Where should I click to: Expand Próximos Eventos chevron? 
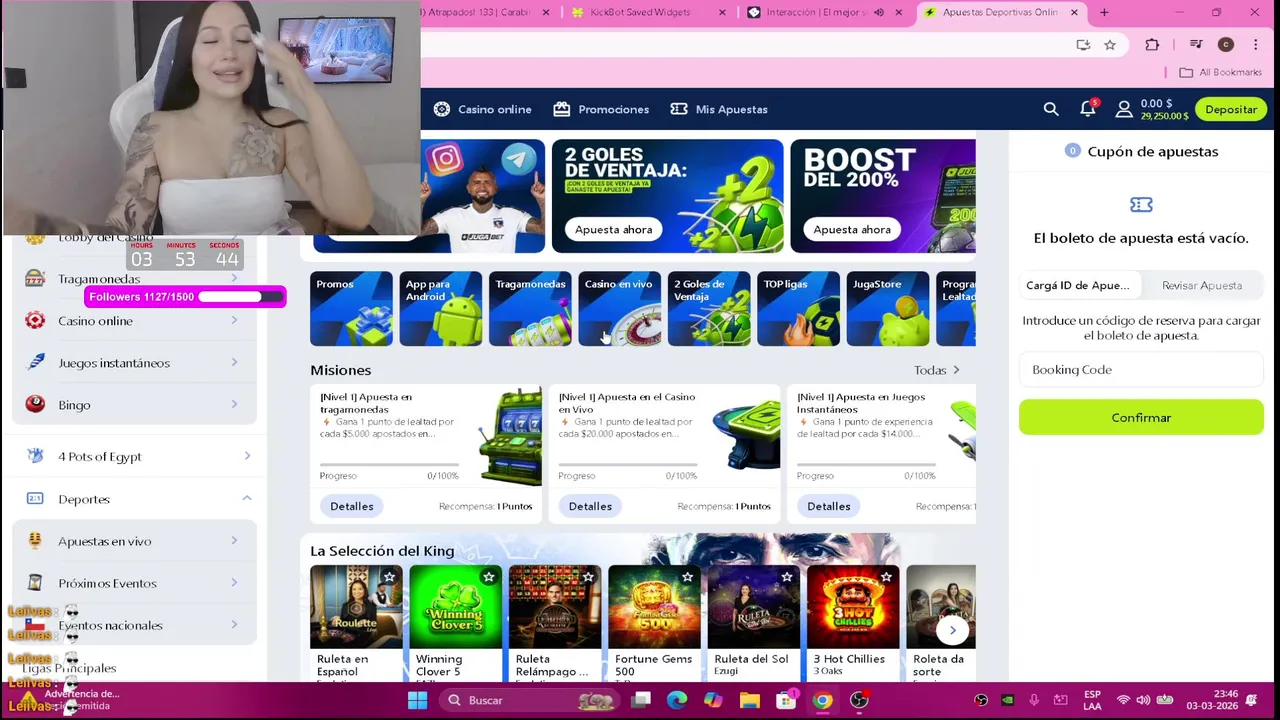coord(234,583)
